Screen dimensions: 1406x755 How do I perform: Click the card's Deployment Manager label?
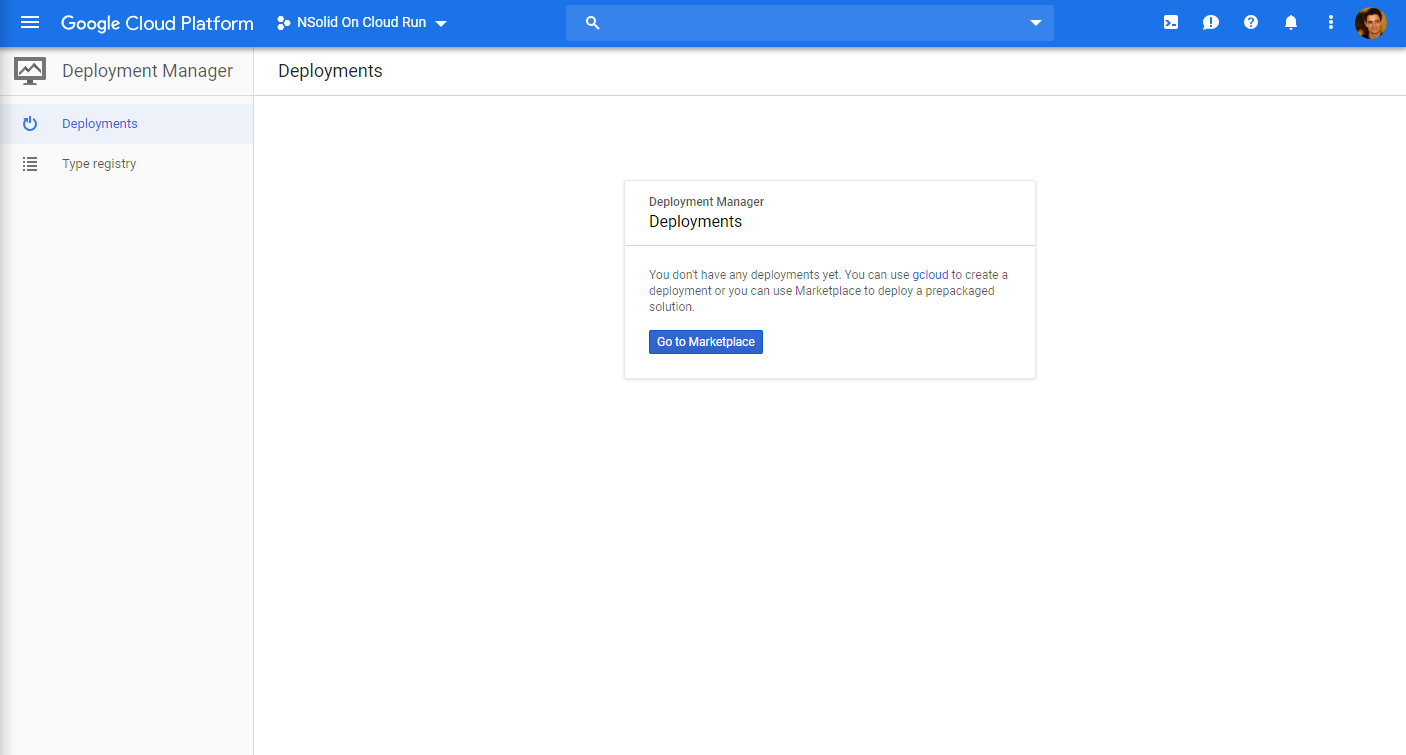(x=706, y=202)
